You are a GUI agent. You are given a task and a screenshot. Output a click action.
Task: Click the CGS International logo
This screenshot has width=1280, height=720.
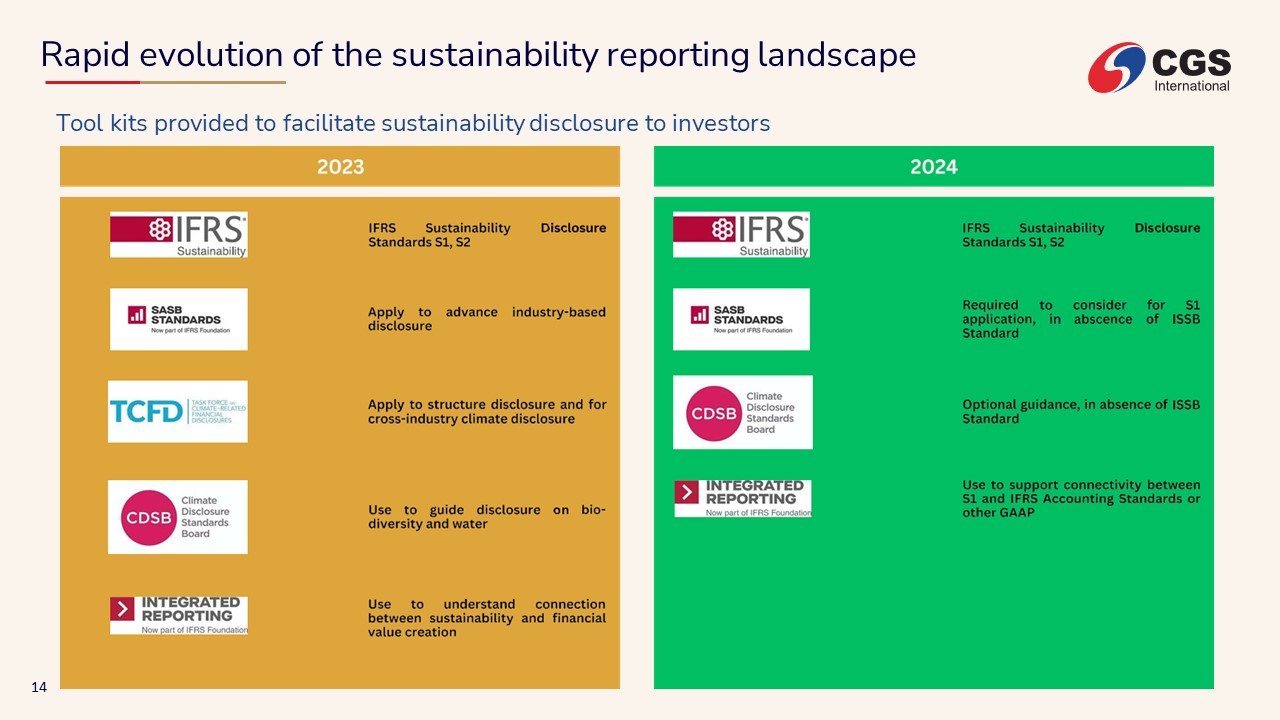click(1160, 68)
